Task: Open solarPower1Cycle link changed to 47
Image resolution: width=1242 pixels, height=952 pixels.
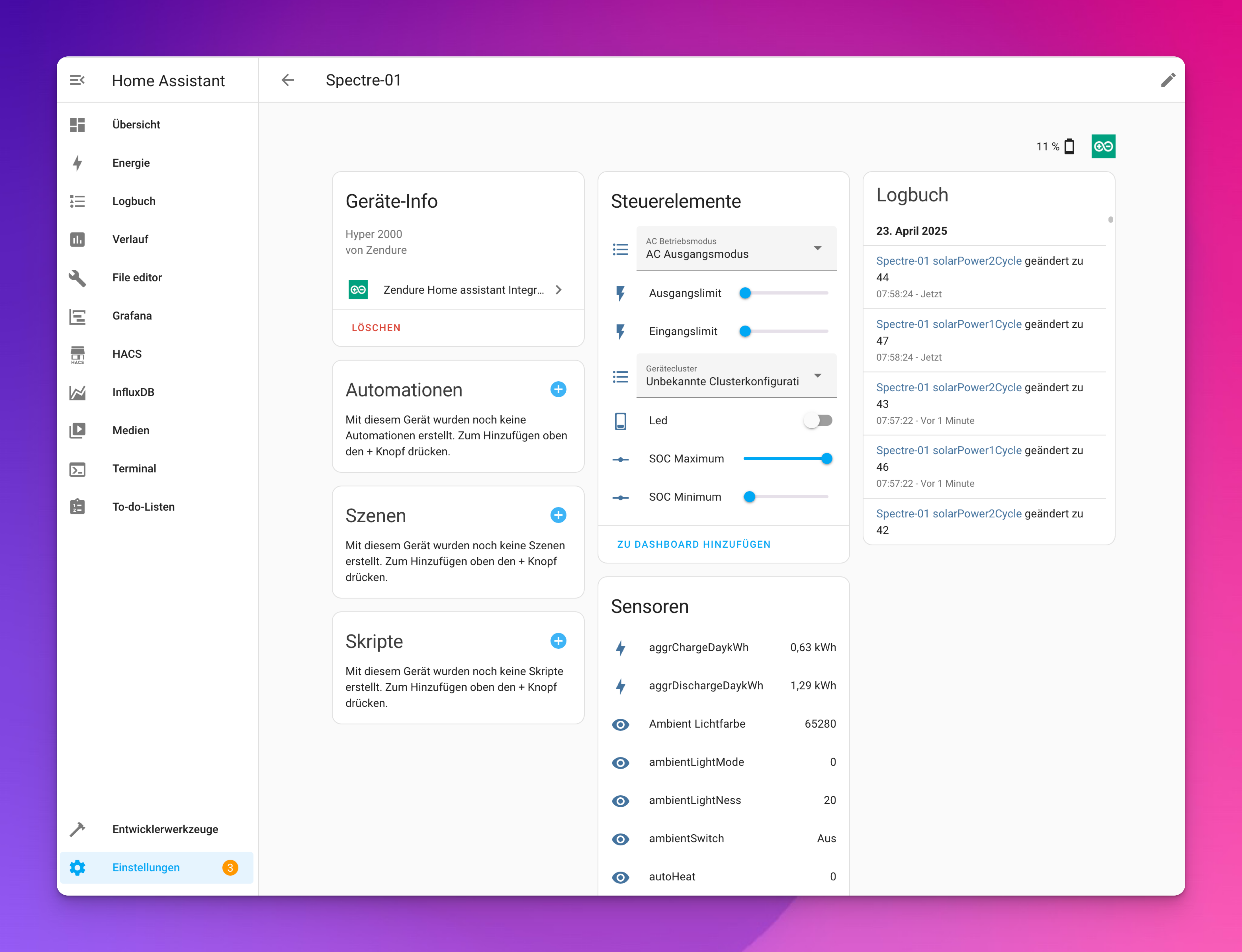Action: 948,324
